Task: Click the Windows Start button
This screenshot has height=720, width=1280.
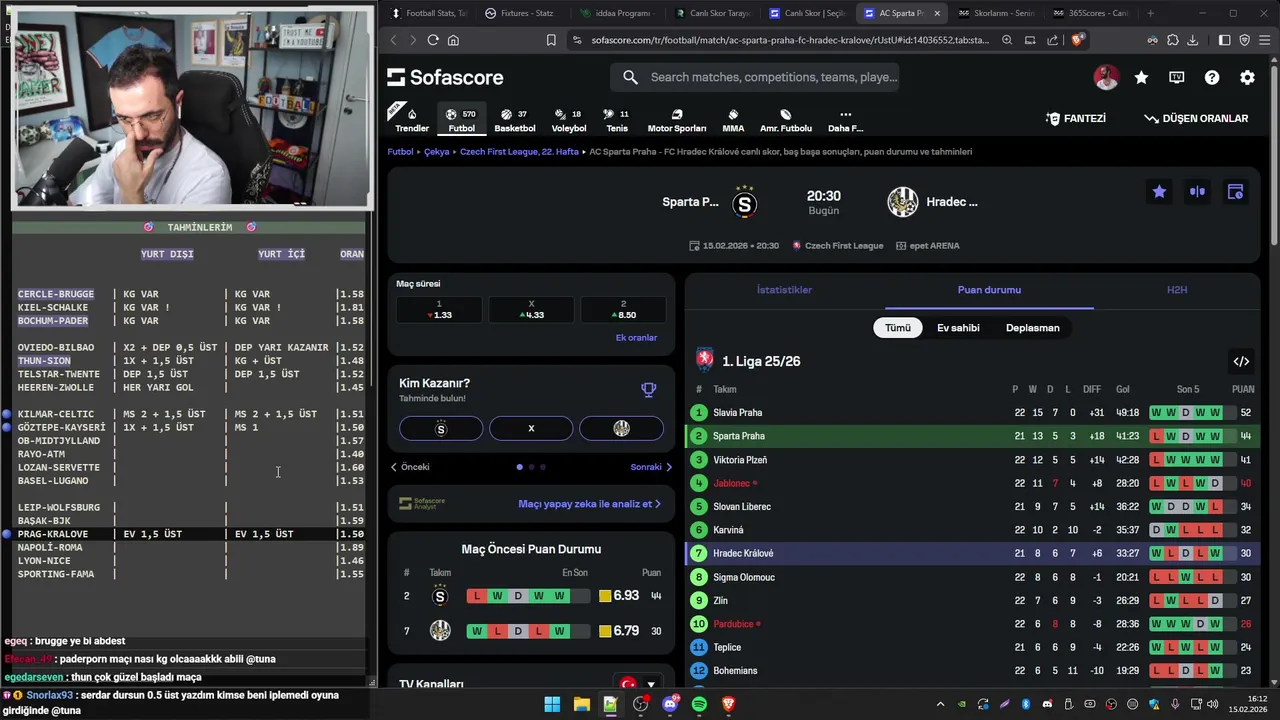Action: pyautogui.click(x=552, y=704)
